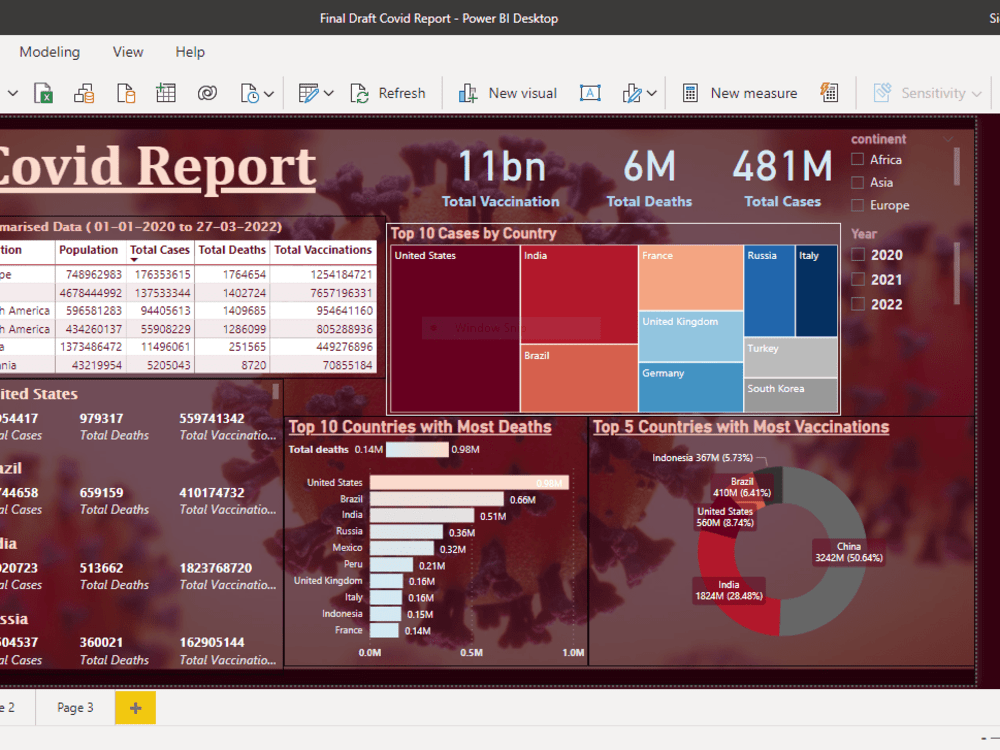Check the Europe continent slicer
This screenshot has height=750, width=1000.
[856, 205]
